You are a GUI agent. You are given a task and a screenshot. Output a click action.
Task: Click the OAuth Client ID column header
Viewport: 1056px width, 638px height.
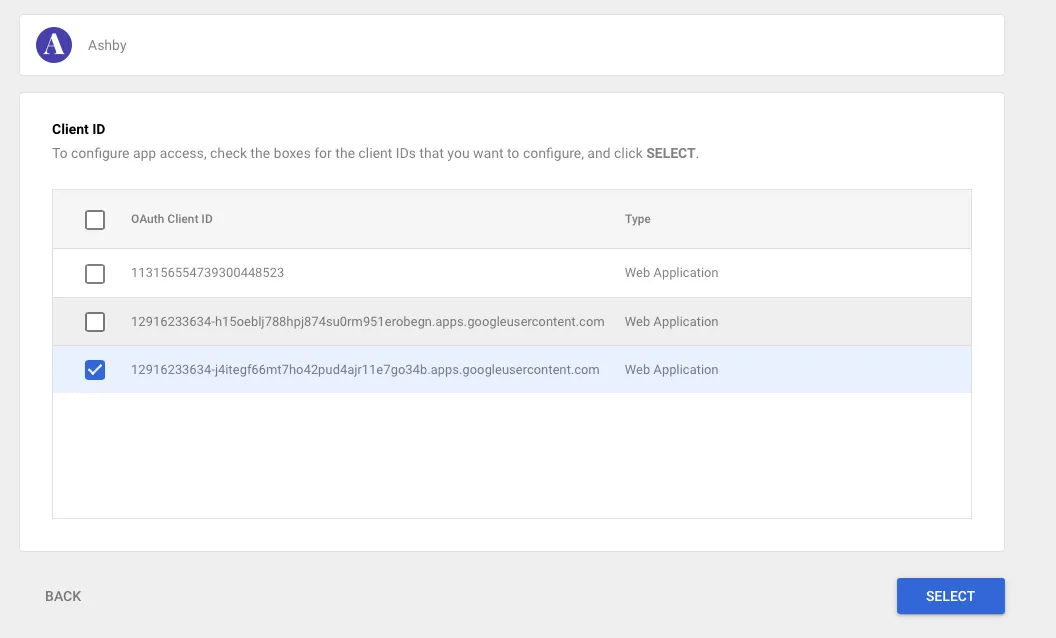[172, 219]
